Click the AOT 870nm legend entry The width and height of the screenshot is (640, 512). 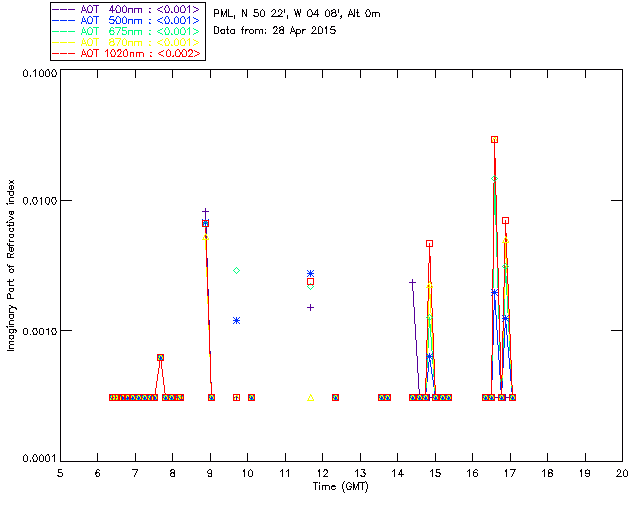127,42
